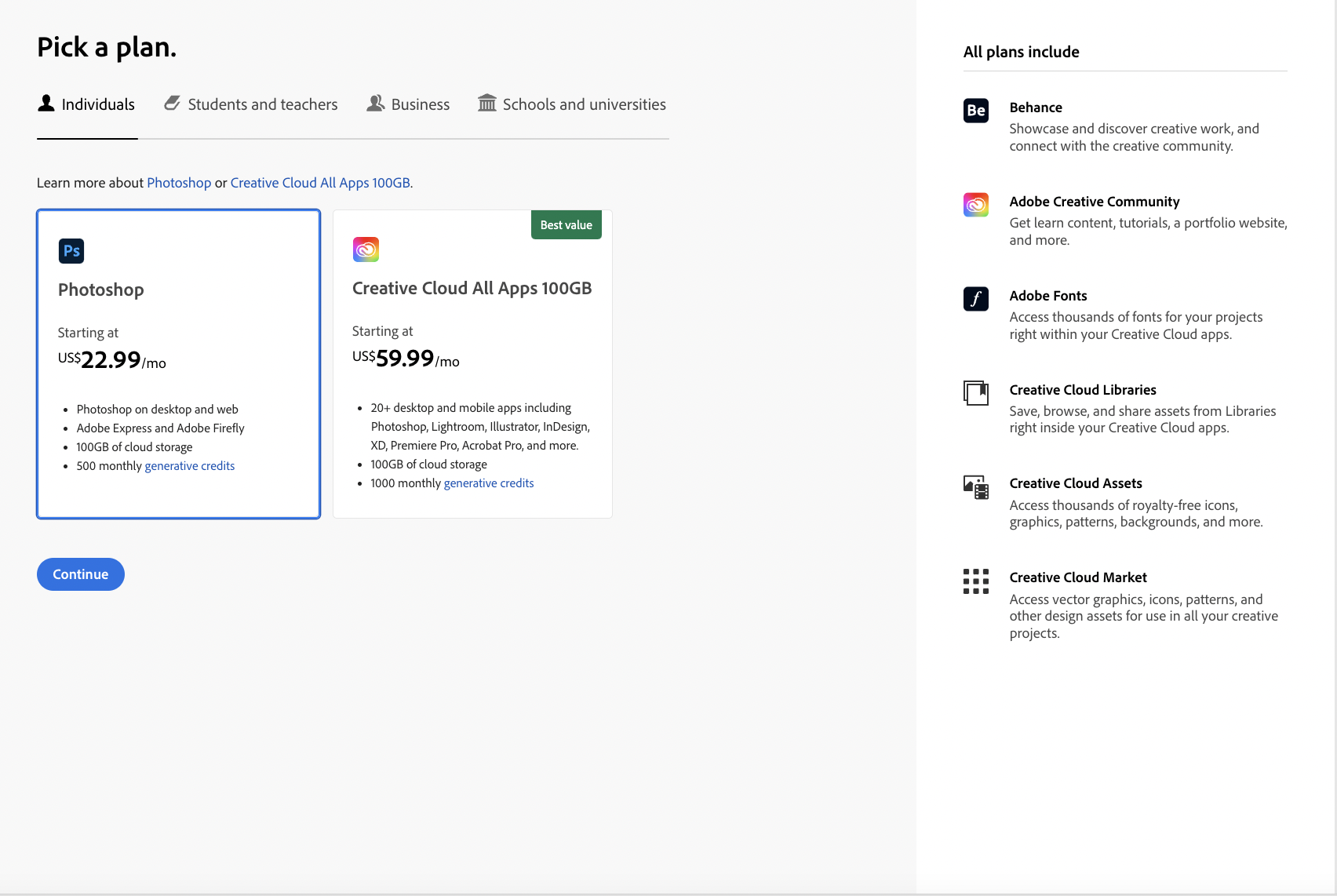This screenshot has width=1337, height=896.
Task: Click the Creative Cloud Market grid icon
Action: point(976,581)
